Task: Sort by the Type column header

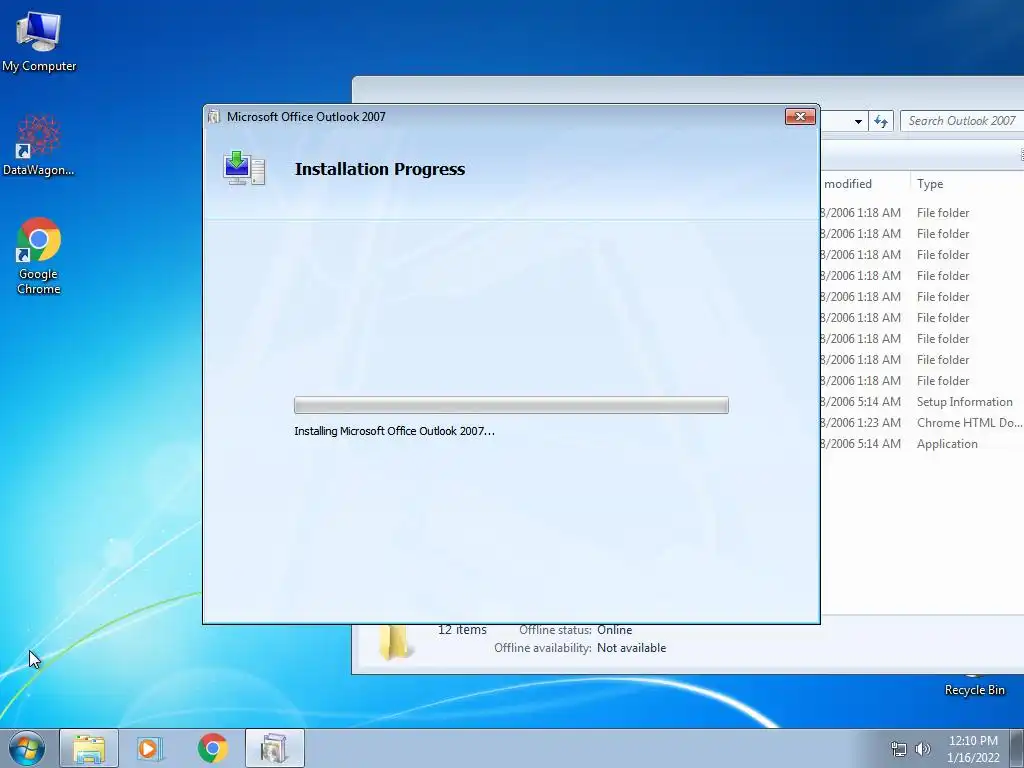Action: coord(930,184)
